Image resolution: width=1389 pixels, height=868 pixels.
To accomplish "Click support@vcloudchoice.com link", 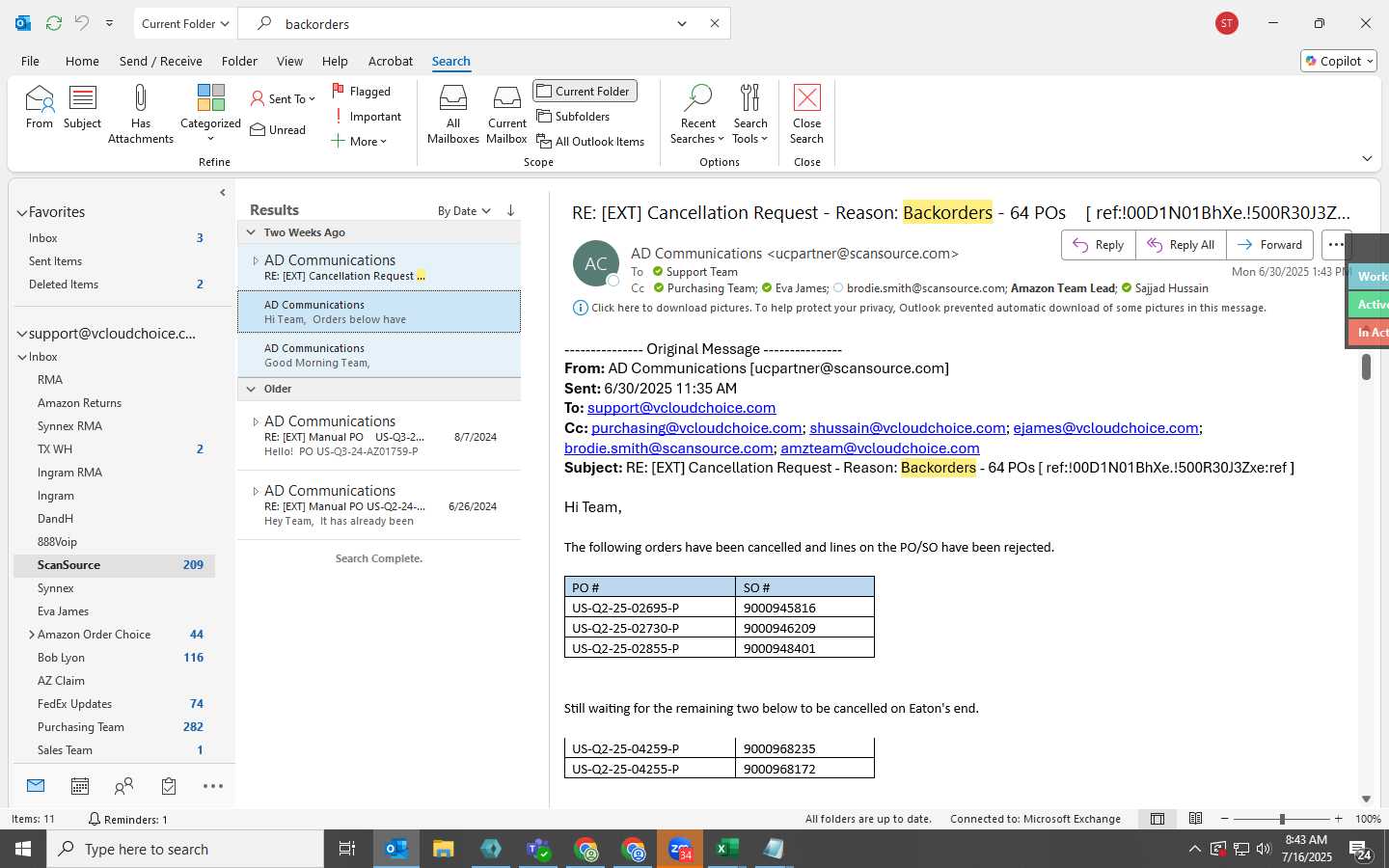I will 682,408.
